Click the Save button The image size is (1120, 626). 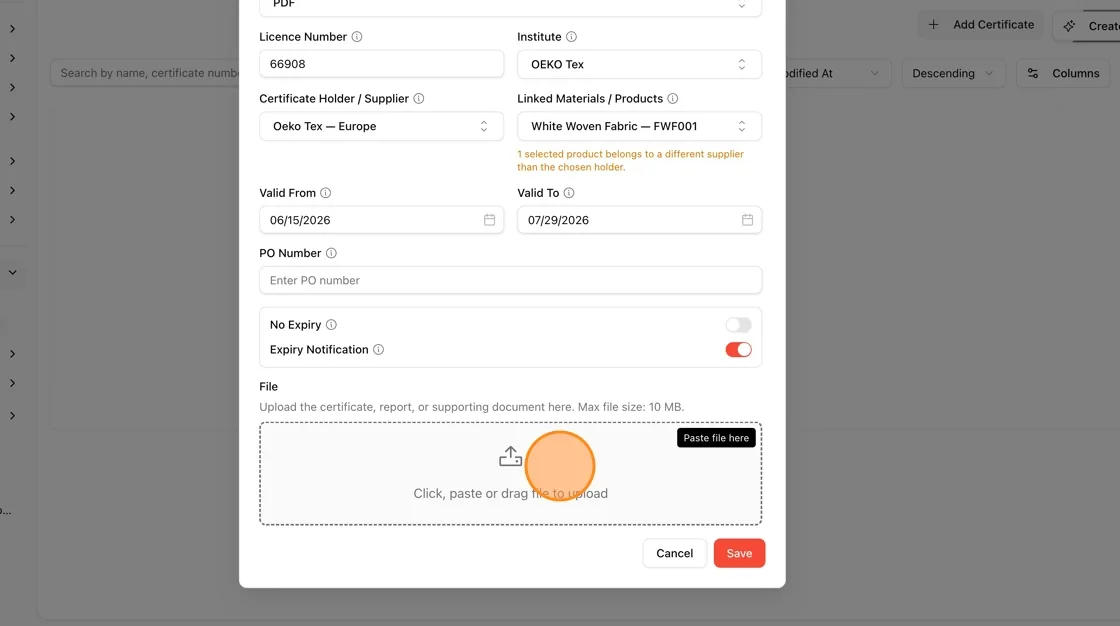(x=739, y=553)
